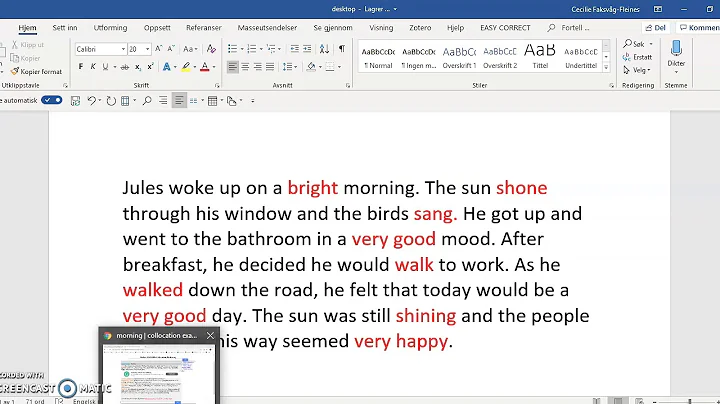
Task: Decrease paragraph indent
Action: pos(294,49)
